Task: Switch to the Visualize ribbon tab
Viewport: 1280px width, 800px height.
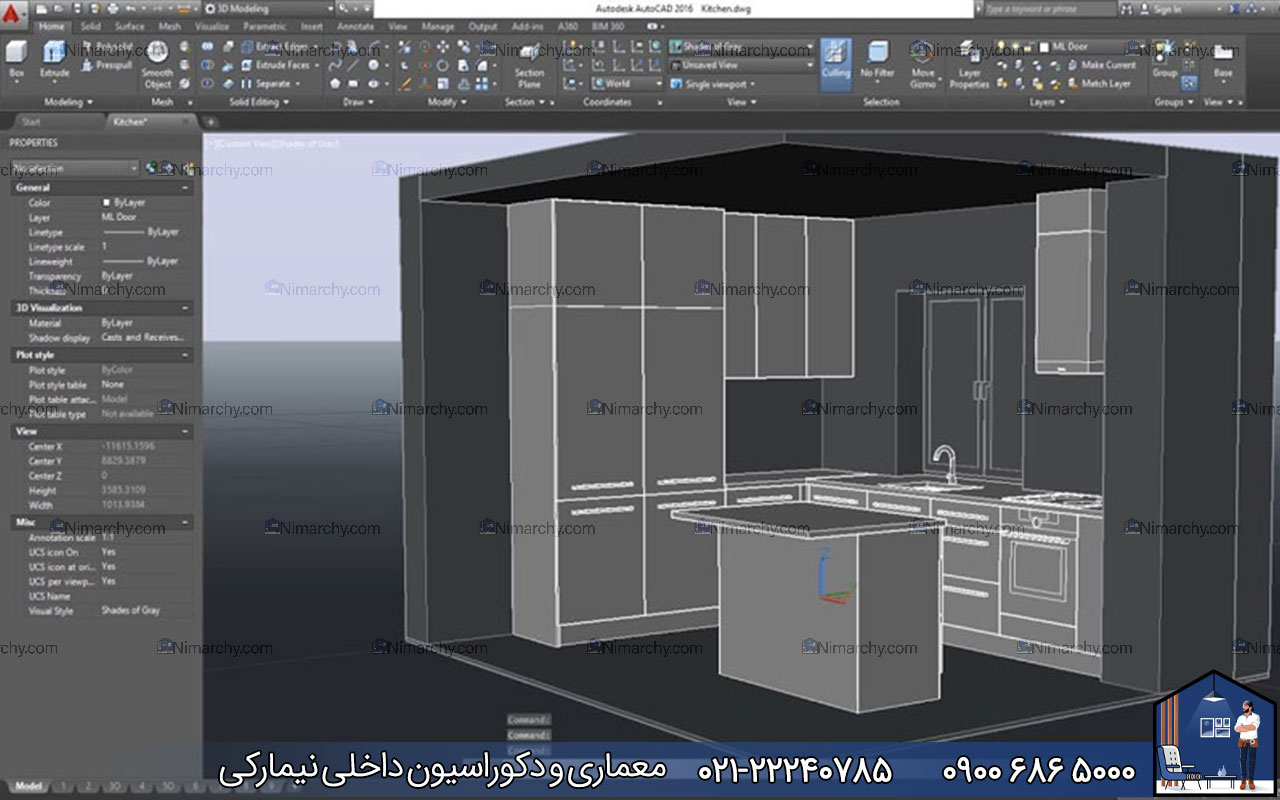Action: [211, 27]
